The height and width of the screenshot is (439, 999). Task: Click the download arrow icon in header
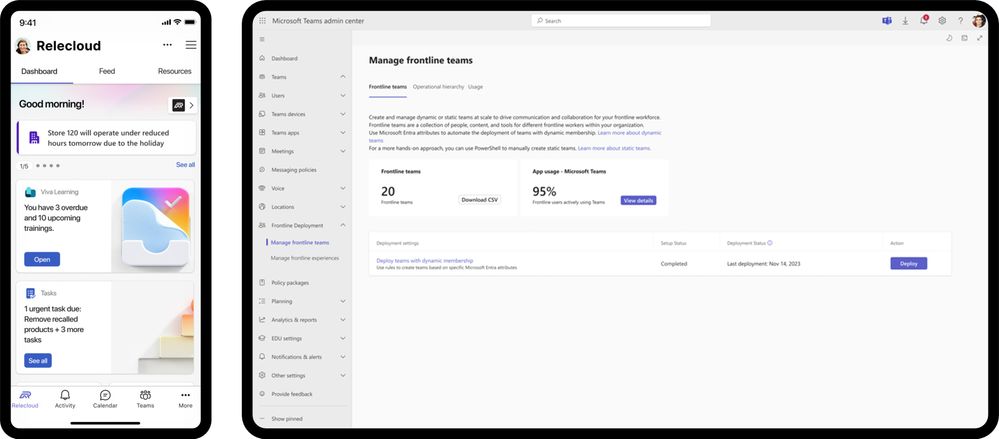click(x=905, y=20)
